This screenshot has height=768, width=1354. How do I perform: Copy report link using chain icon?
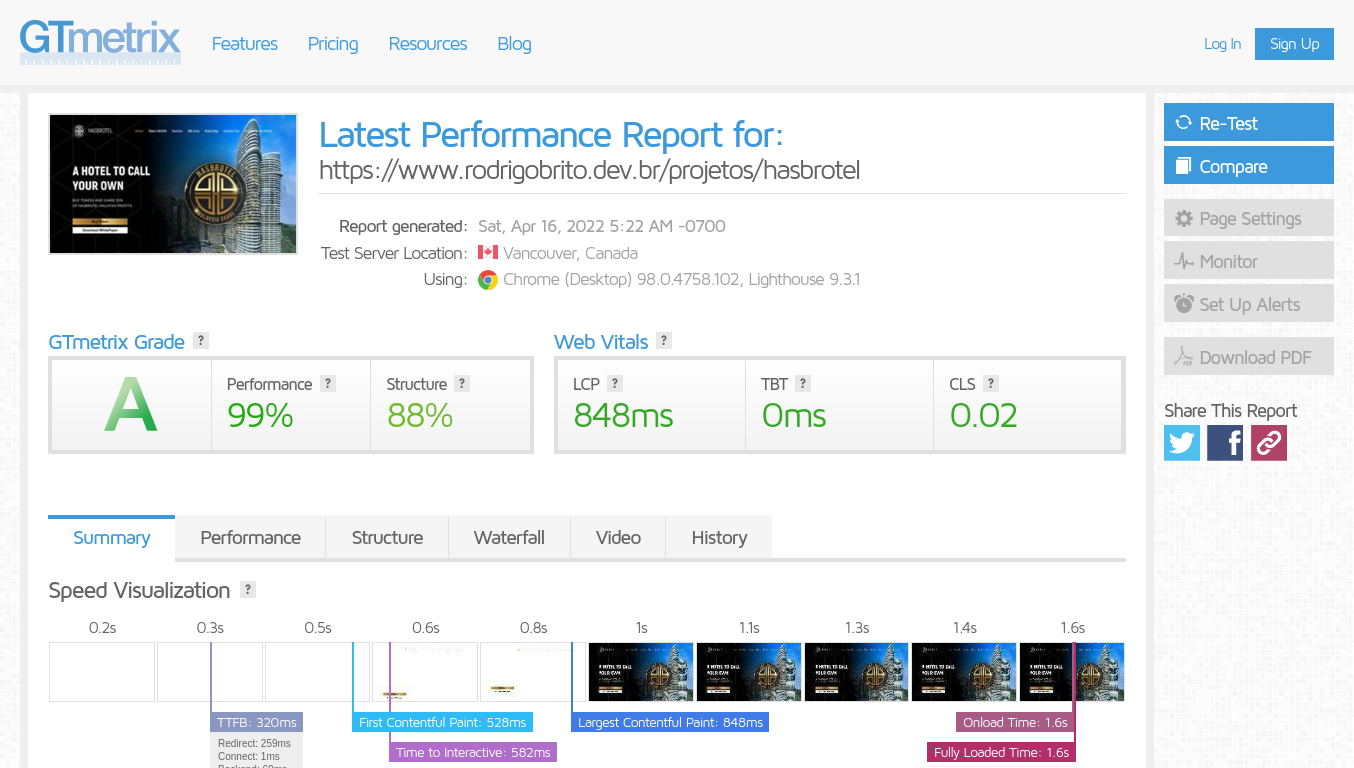(x=1269, y=443)
